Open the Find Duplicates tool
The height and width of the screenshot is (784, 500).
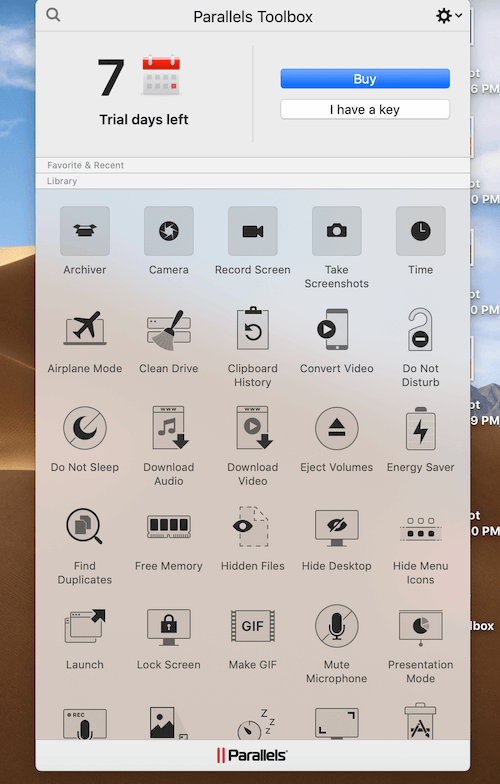point(84,526)
